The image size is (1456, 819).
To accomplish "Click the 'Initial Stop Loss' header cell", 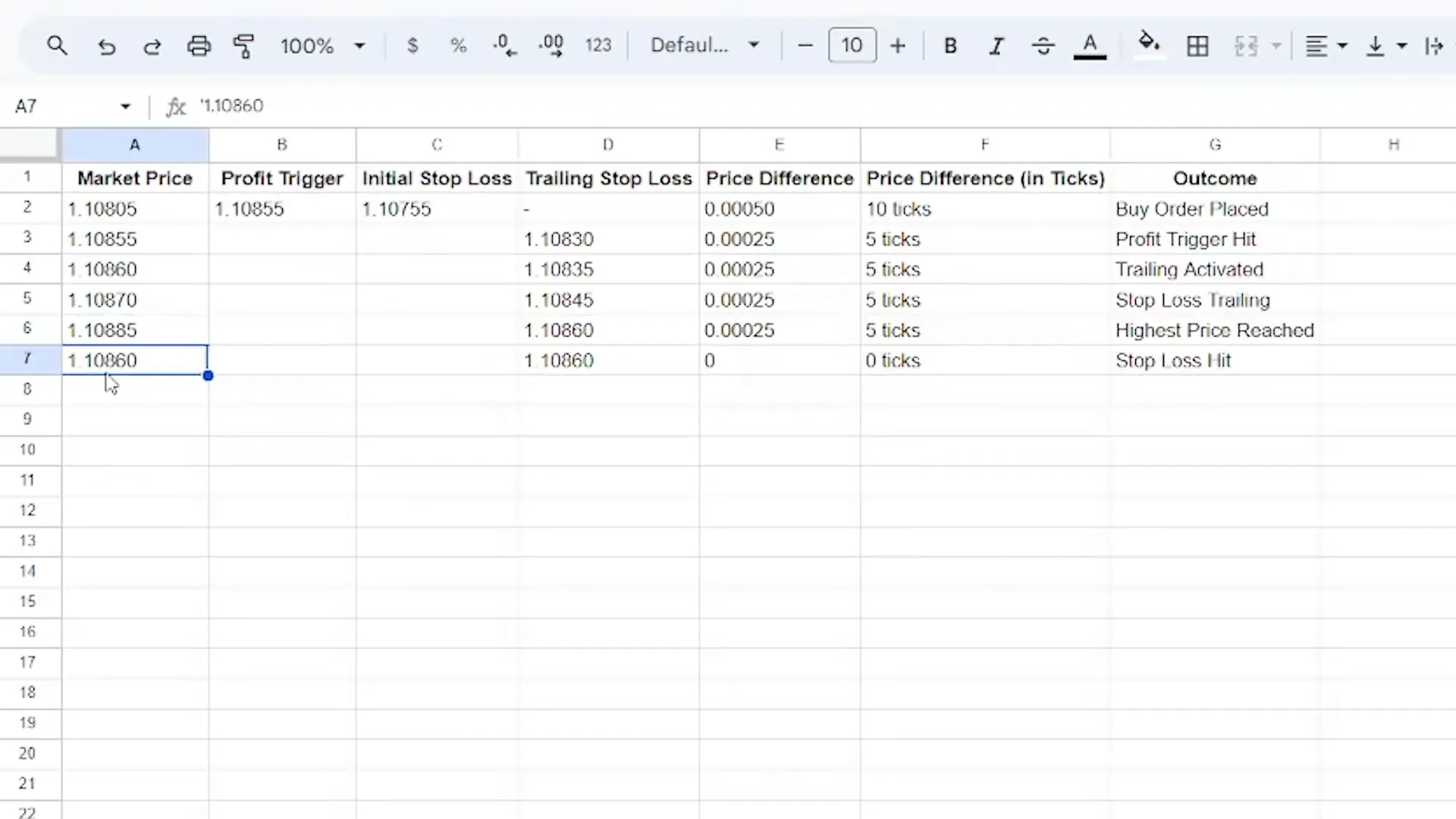I will coord(438,178).
